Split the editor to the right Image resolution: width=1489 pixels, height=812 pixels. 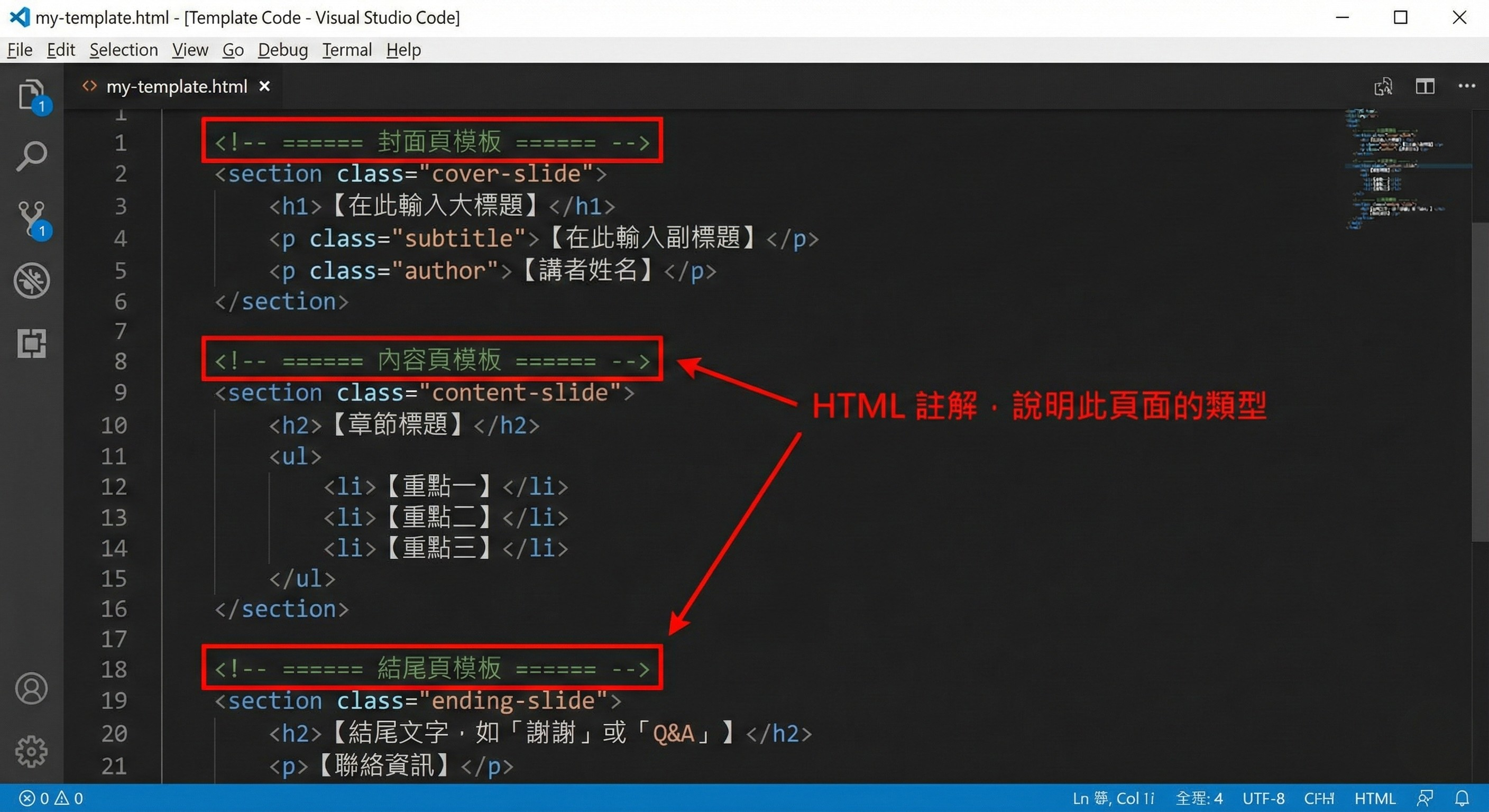click(1425, 87)
